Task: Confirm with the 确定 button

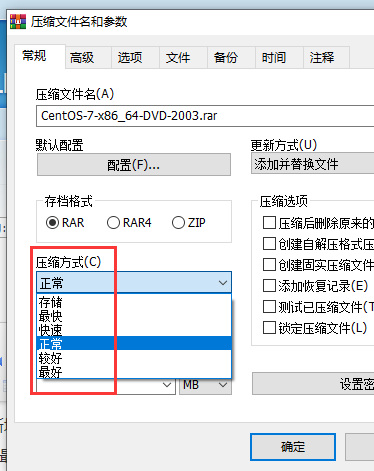Action: (x=293, y=447)
